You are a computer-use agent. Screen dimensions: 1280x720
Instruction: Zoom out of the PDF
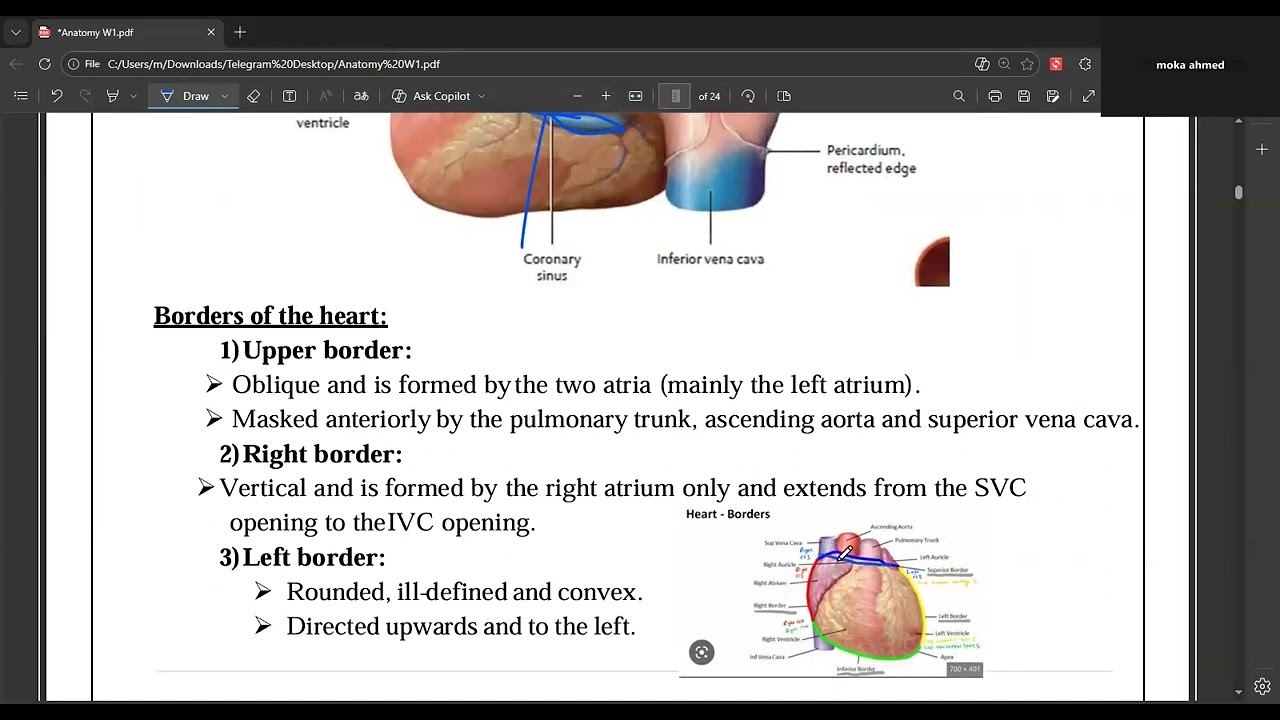pos(577,96)
